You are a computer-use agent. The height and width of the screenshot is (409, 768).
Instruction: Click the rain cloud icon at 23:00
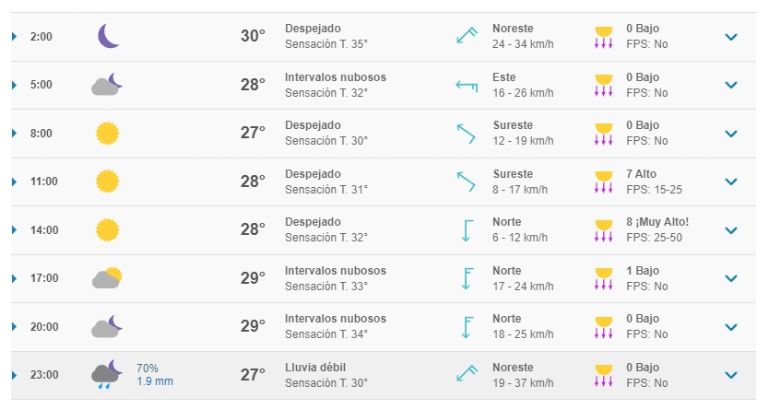106,375
